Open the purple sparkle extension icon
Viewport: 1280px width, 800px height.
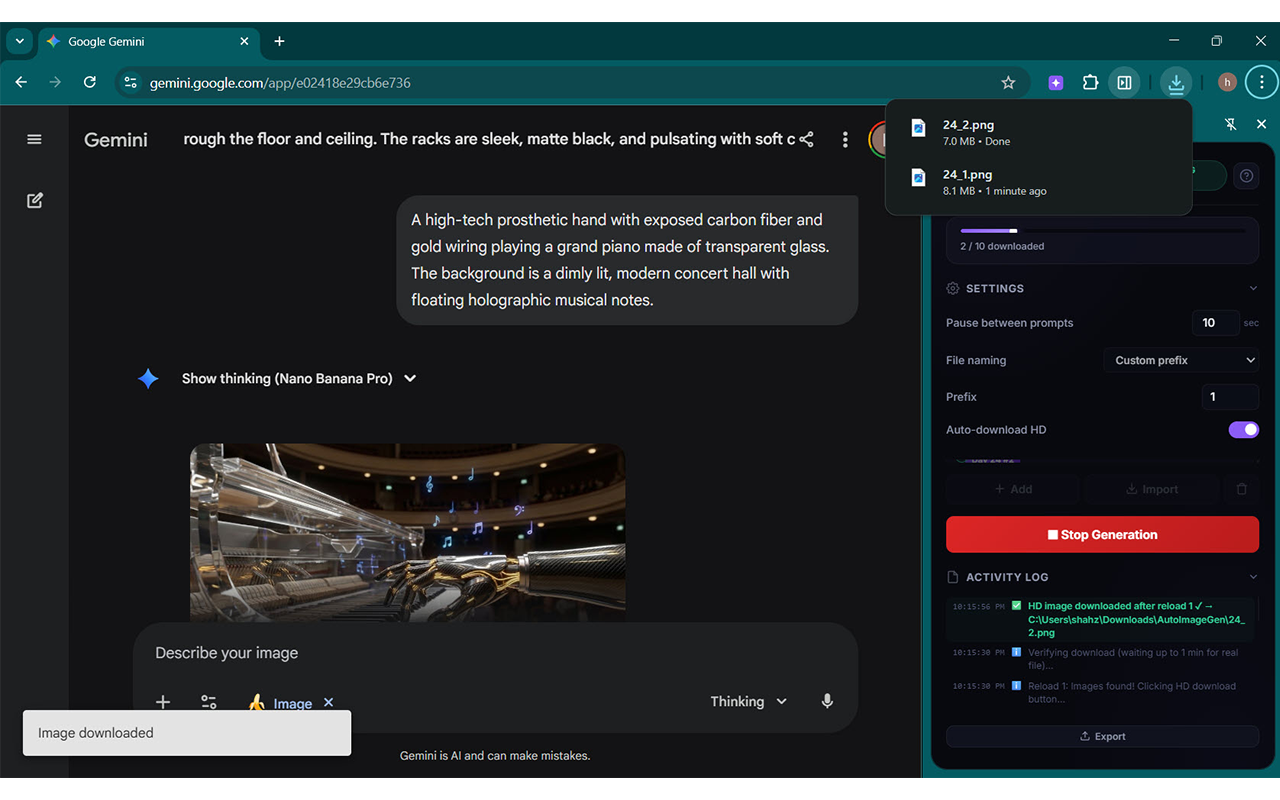[x=1056, y=83]
